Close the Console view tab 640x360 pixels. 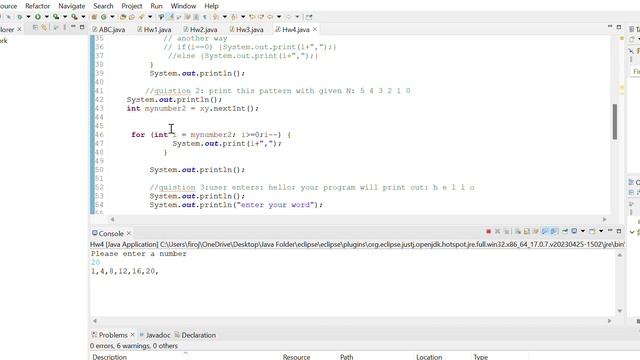coord(129,233)
